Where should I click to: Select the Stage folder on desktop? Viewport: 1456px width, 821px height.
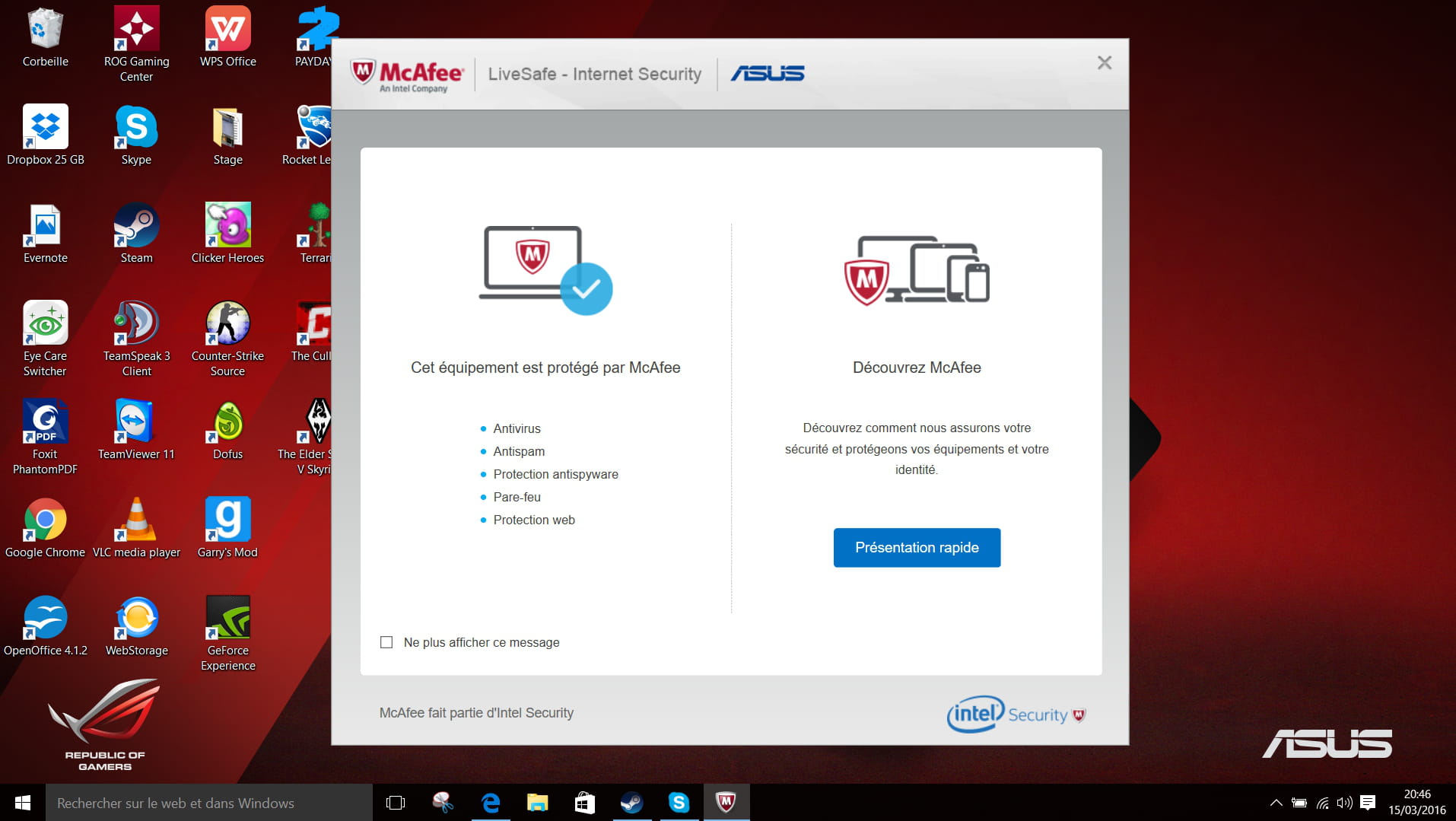(x=228, y=135)
